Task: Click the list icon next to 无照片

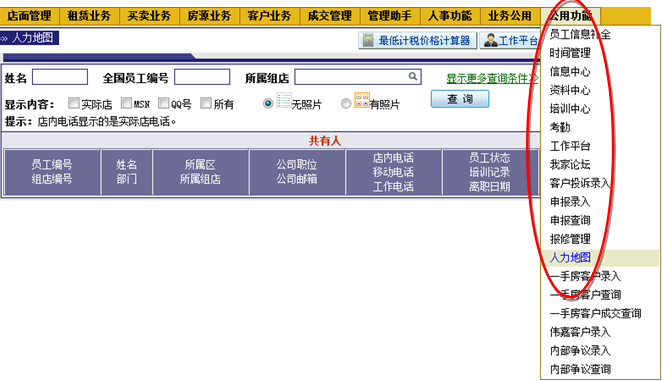Action: tap(284, 101)
